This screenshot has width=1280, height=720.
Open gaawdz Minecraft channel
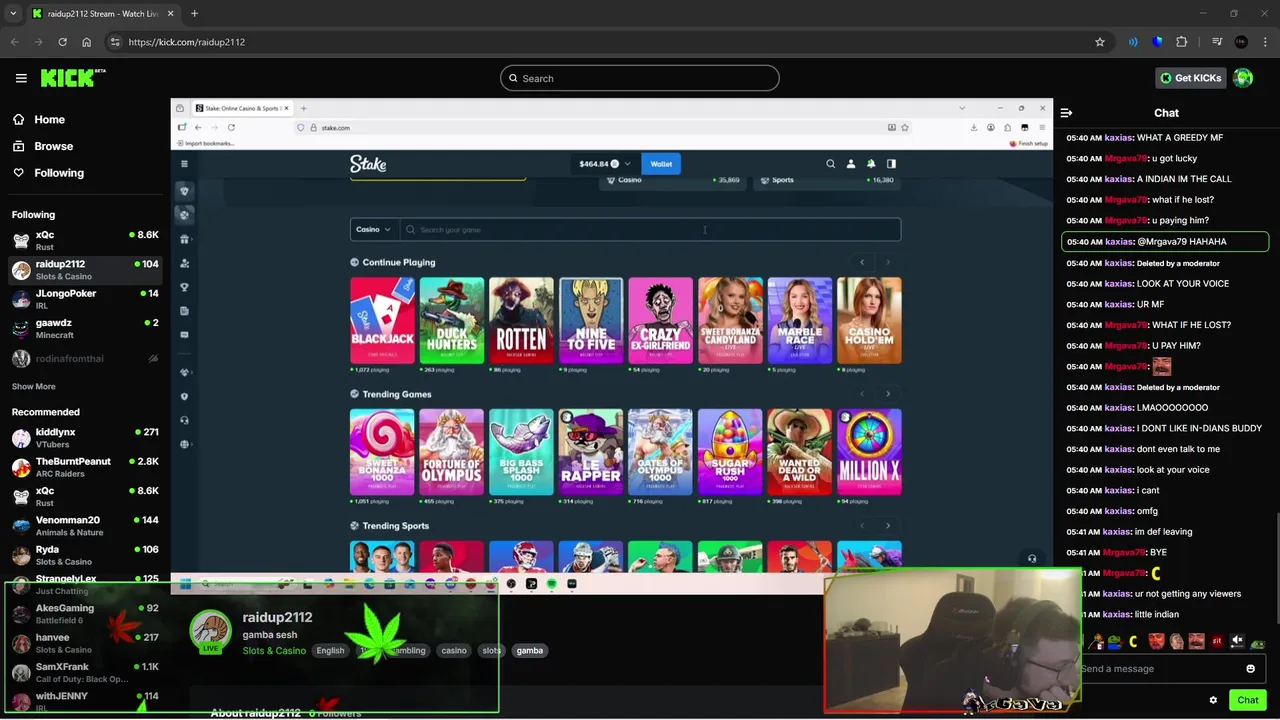[85, 328]
